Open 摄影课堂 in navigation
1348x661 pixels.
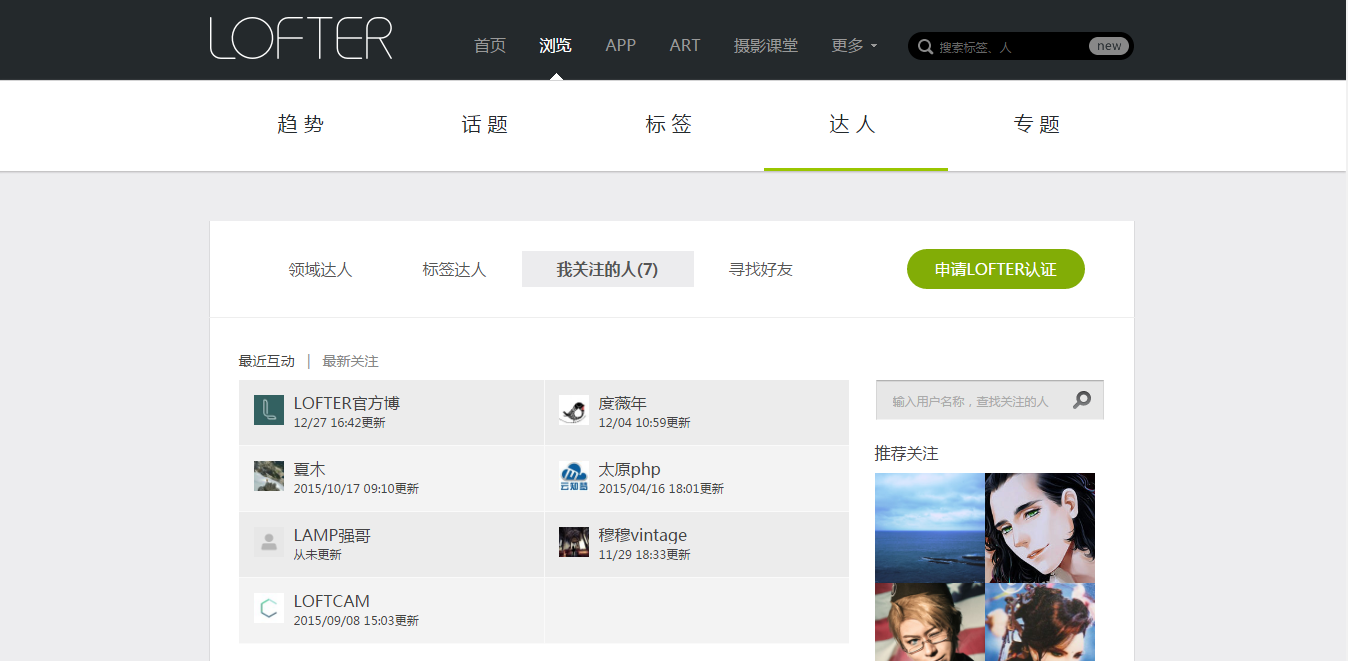[x=766, y=46]
